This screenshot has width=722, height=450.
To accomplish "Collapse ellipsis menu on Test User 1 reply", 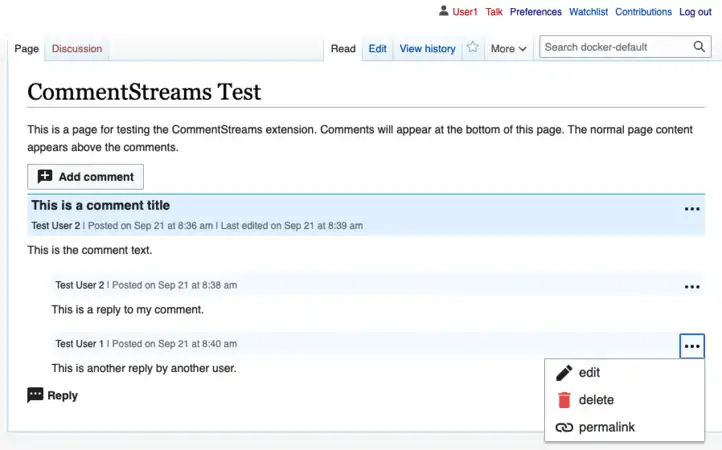I will (692, 346).
